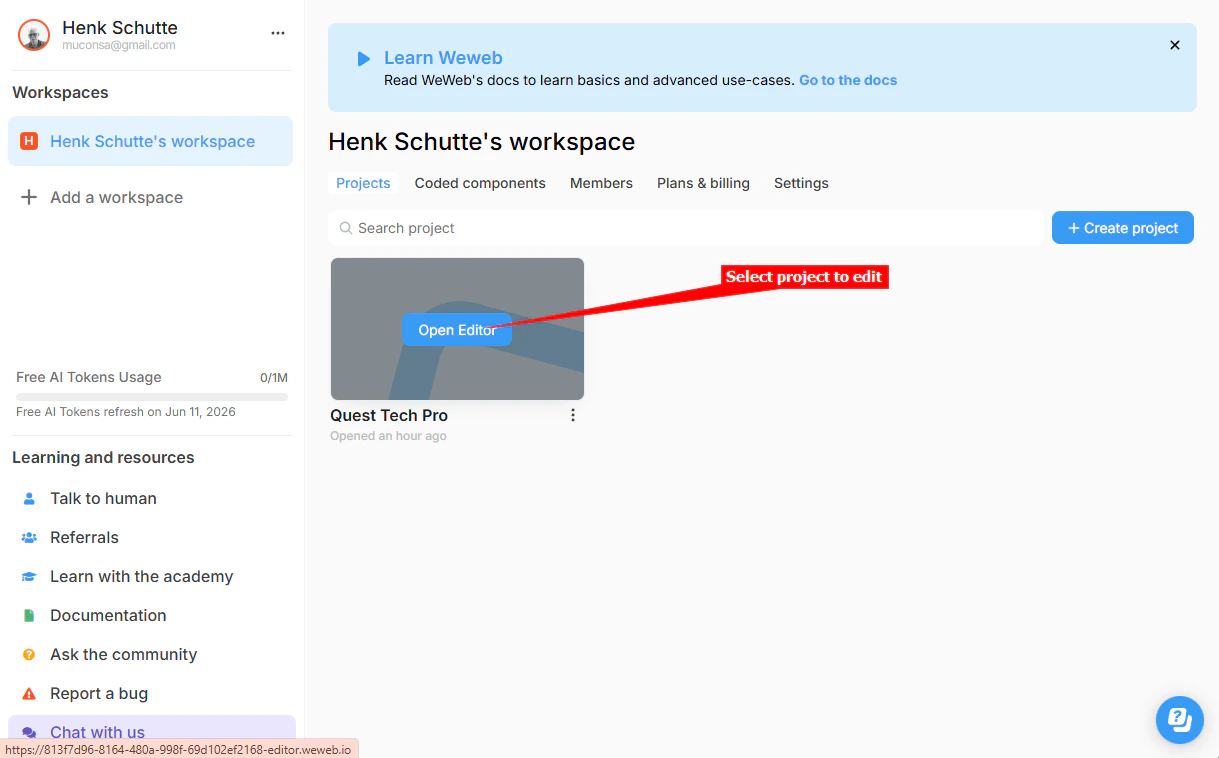Create a new project
This screenshot has height=758, width=1219.
coord(1123,228)
